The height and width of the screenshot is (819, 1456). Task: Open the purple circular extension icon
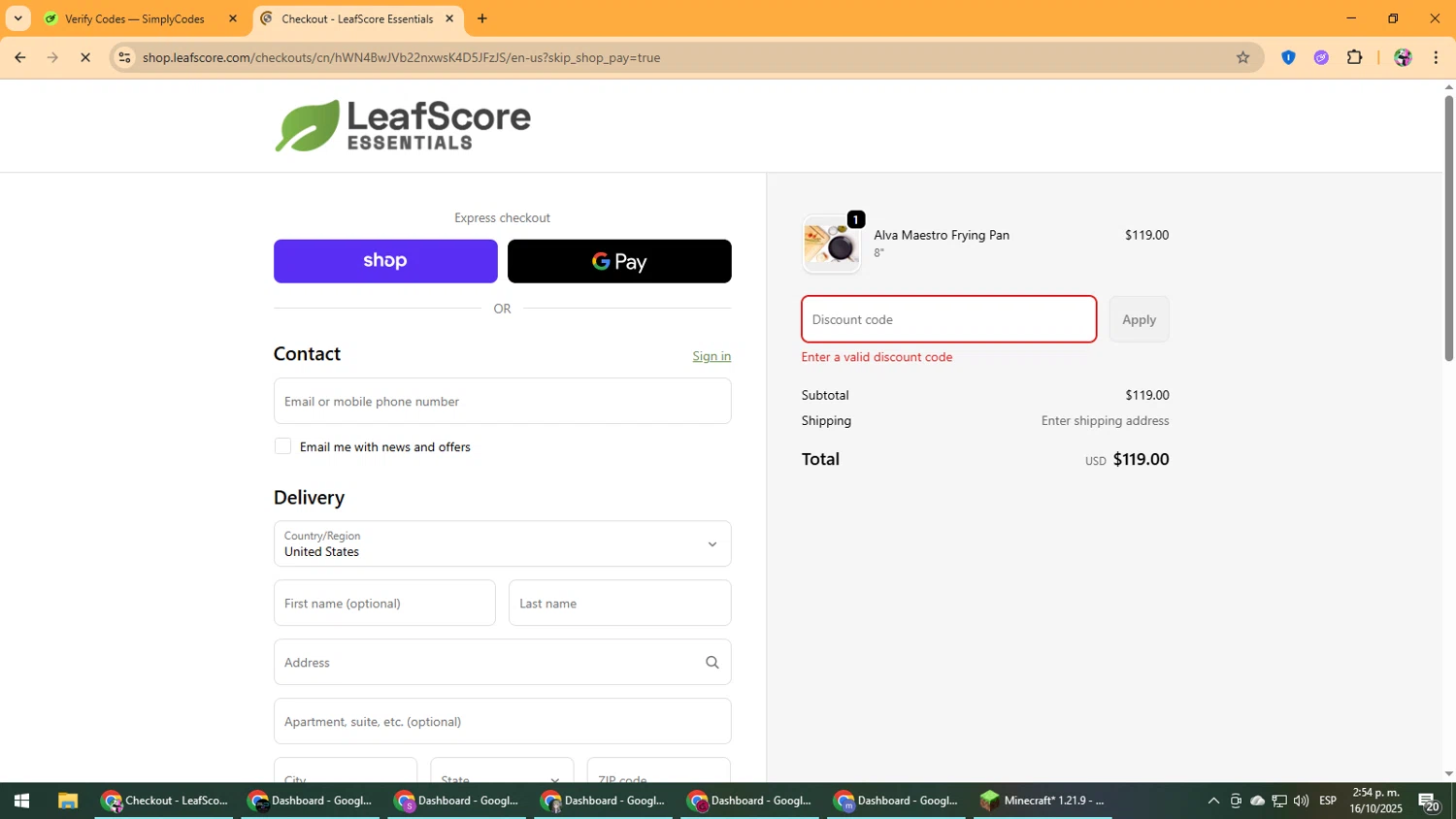(1321, 57)
